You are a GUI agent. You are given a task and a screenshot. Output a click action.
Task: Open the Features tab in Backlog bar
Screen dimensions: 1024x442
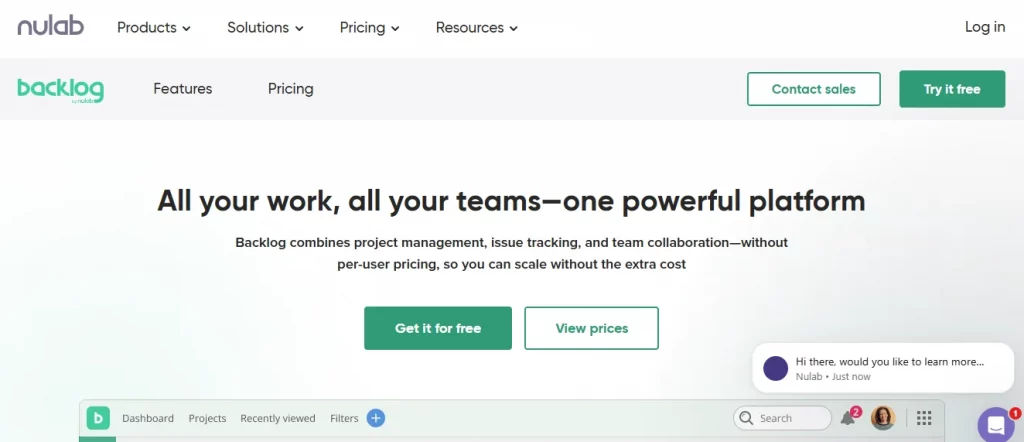[x=183, y=89]
